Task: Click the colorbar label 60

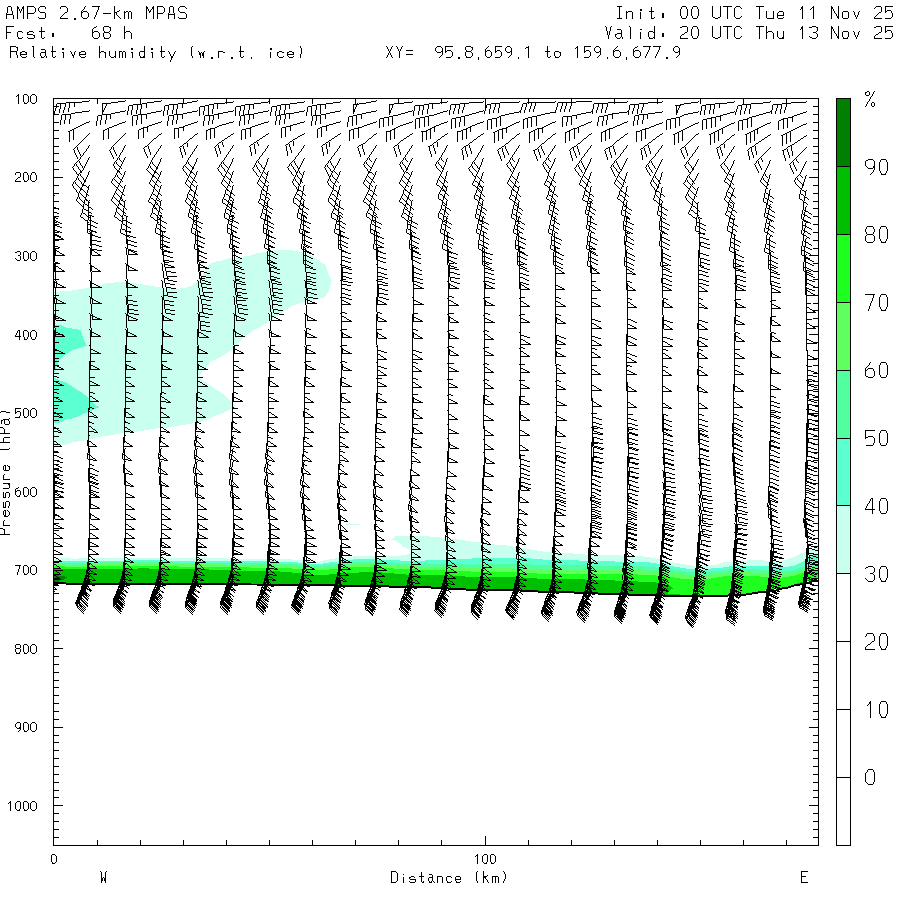Action: pyautogui.click(x=876, y=371)
